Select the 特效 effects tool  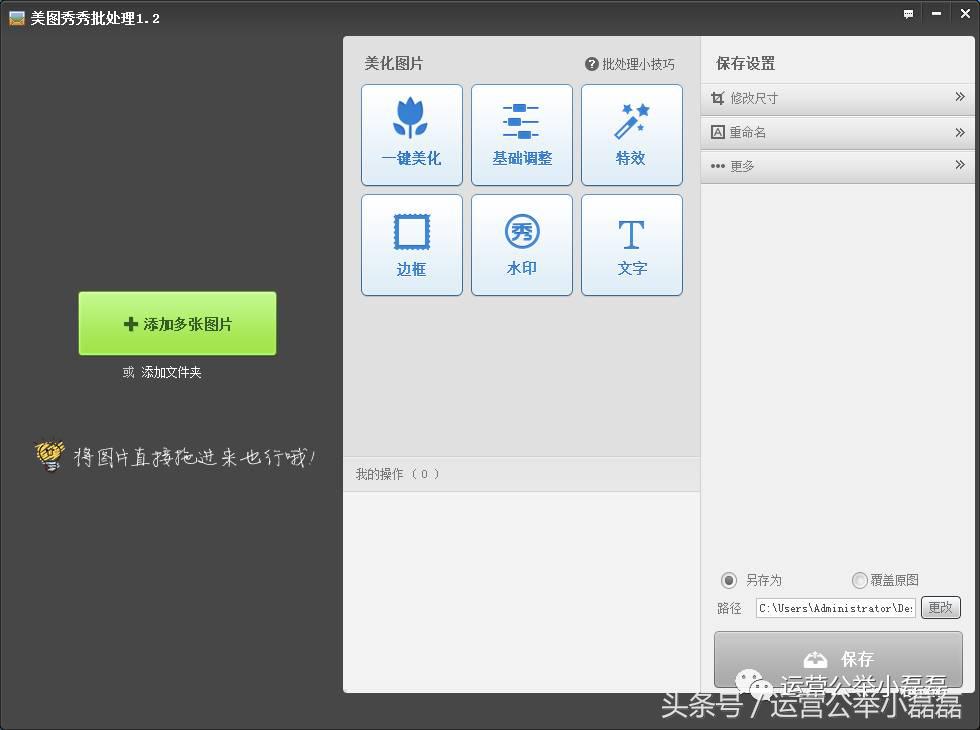pyautogui.click(x=631, y=135)
